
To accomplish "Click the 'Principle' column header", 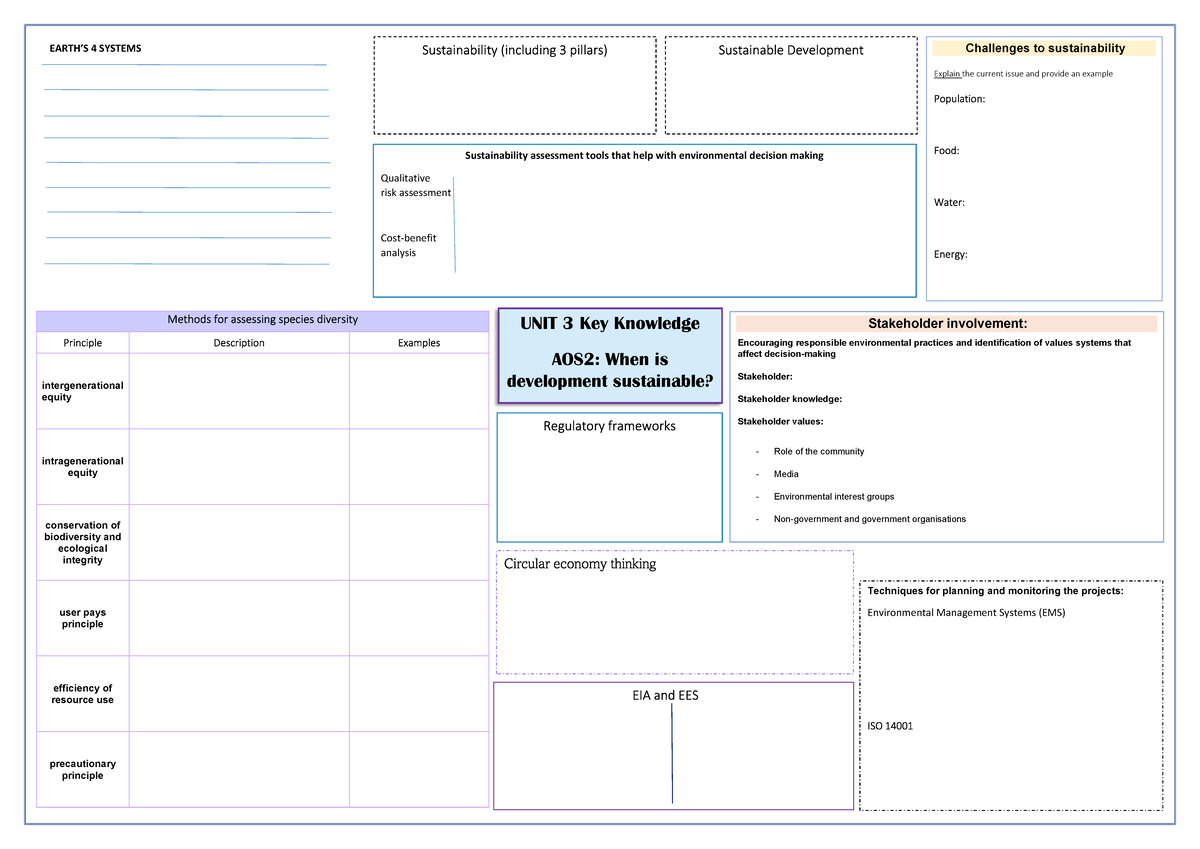I will coord(83,343).
